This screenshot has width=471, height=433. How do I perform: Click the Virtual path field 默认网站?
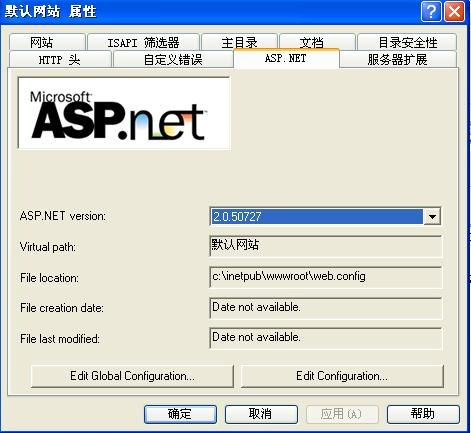[x=326, y=246]
